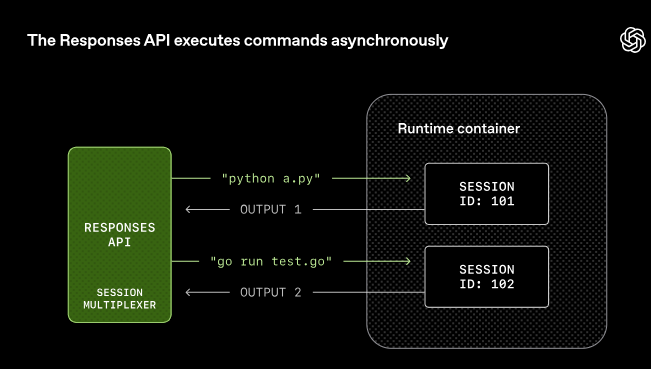Image resolution: width=651 pixels, height=369 pixels.
Task: Select the SESSION ID: 101 box
Action: pos(487,194)
